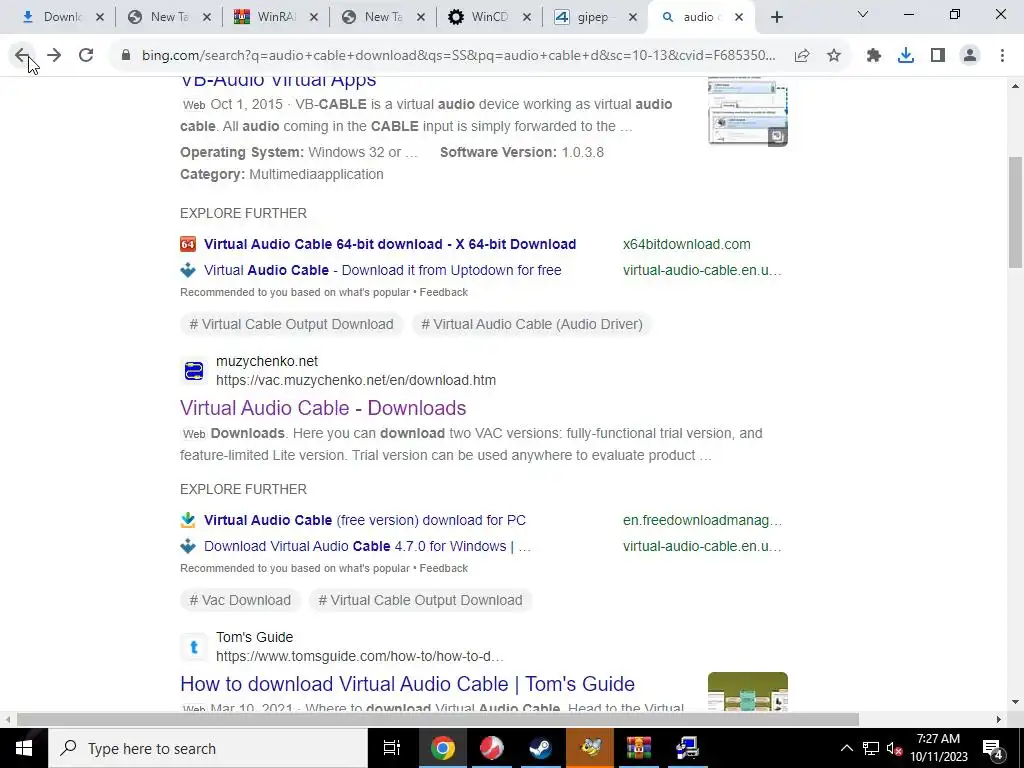Toggle the browser side panel icon
1024x768 pixels.
938,56
